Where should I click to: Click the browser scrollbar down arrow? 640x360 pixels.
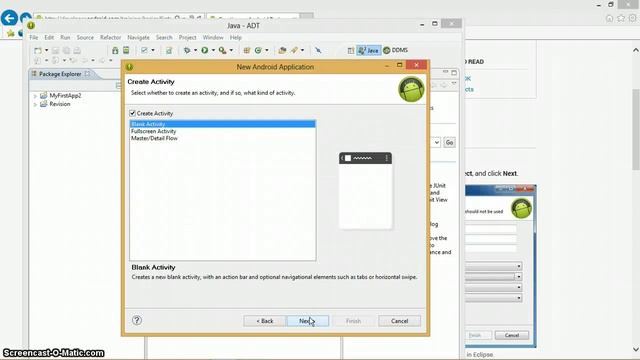point(636,349)
